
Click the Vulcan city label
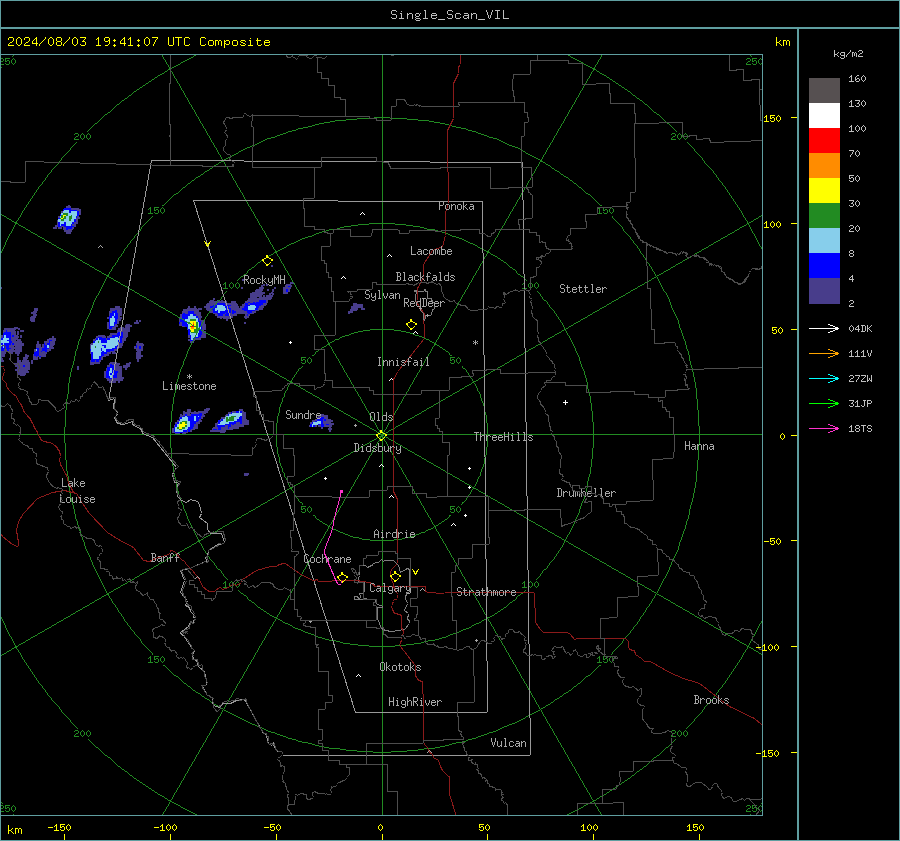click(509, 743)
